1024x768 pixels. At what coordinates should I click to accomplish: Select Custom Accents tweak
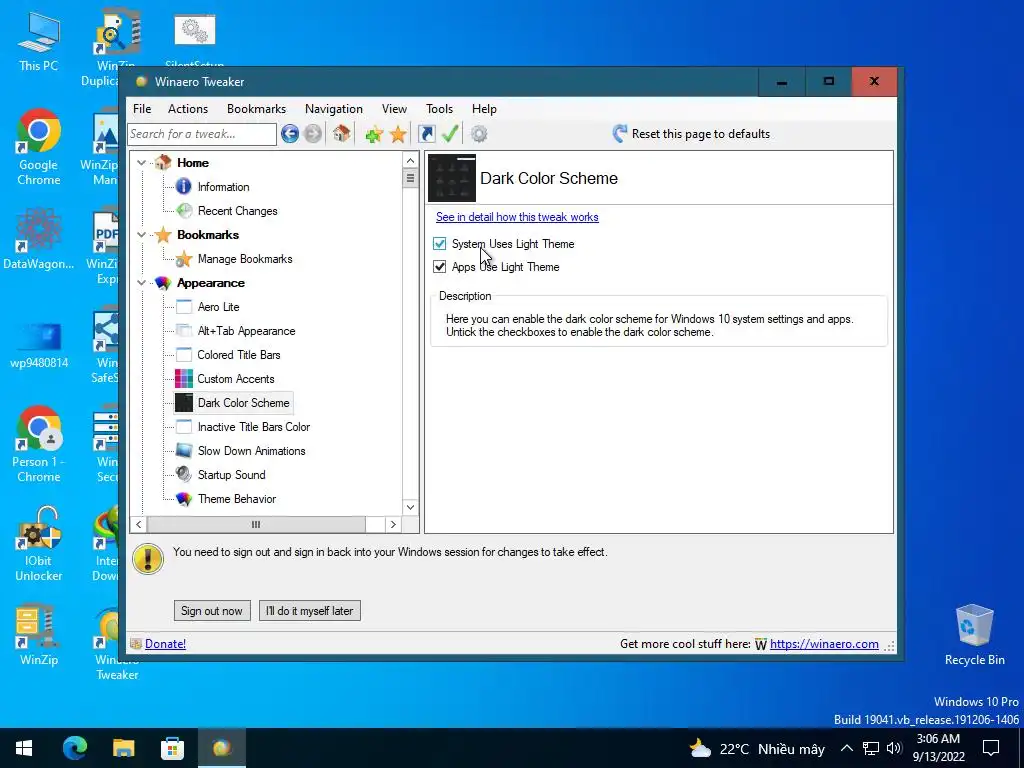point(235,379)
